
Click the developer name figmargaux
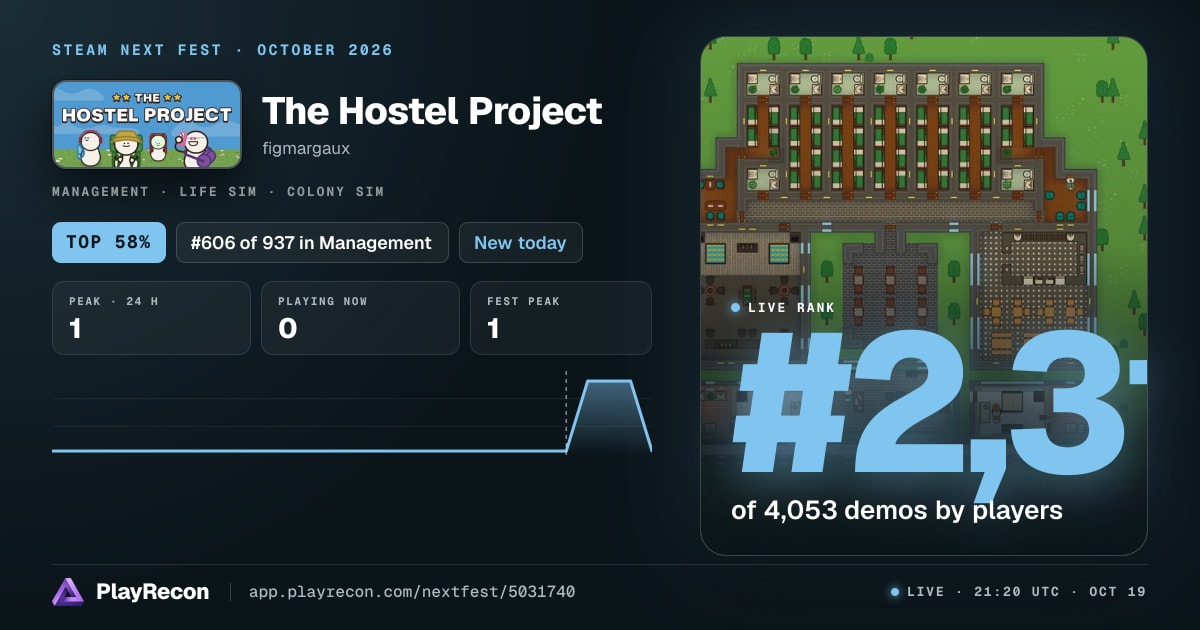(x=306, y=148)
